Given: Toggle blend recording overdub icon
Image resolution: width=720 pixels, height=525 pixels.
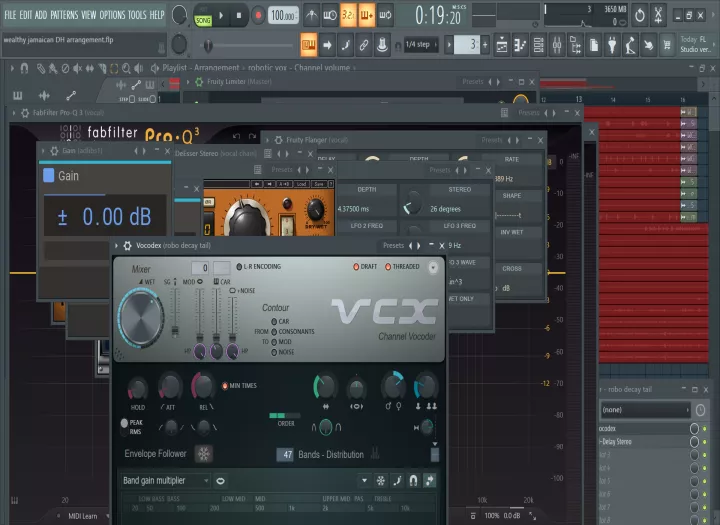Looking at the screenshot, I should pos(366,15).
